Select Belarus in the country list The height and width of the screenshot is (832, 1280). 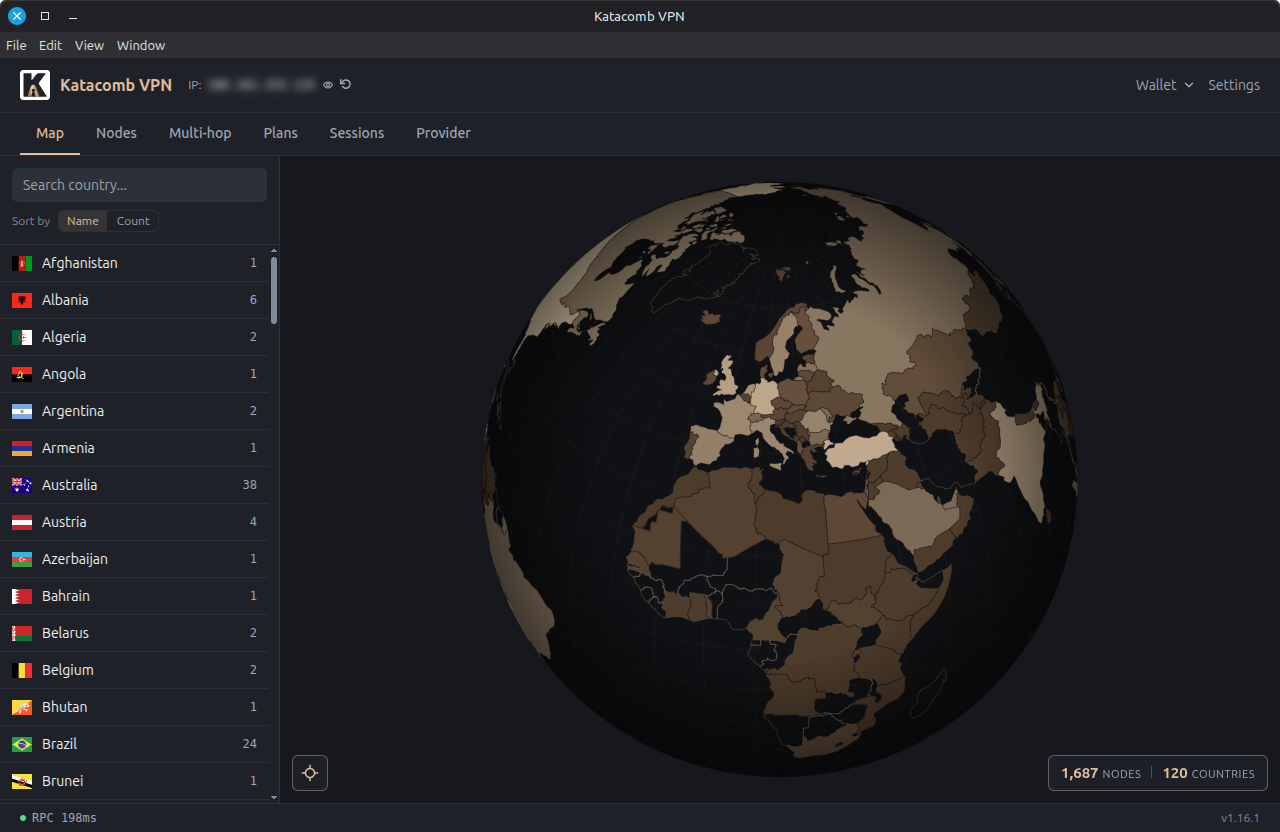134,633
